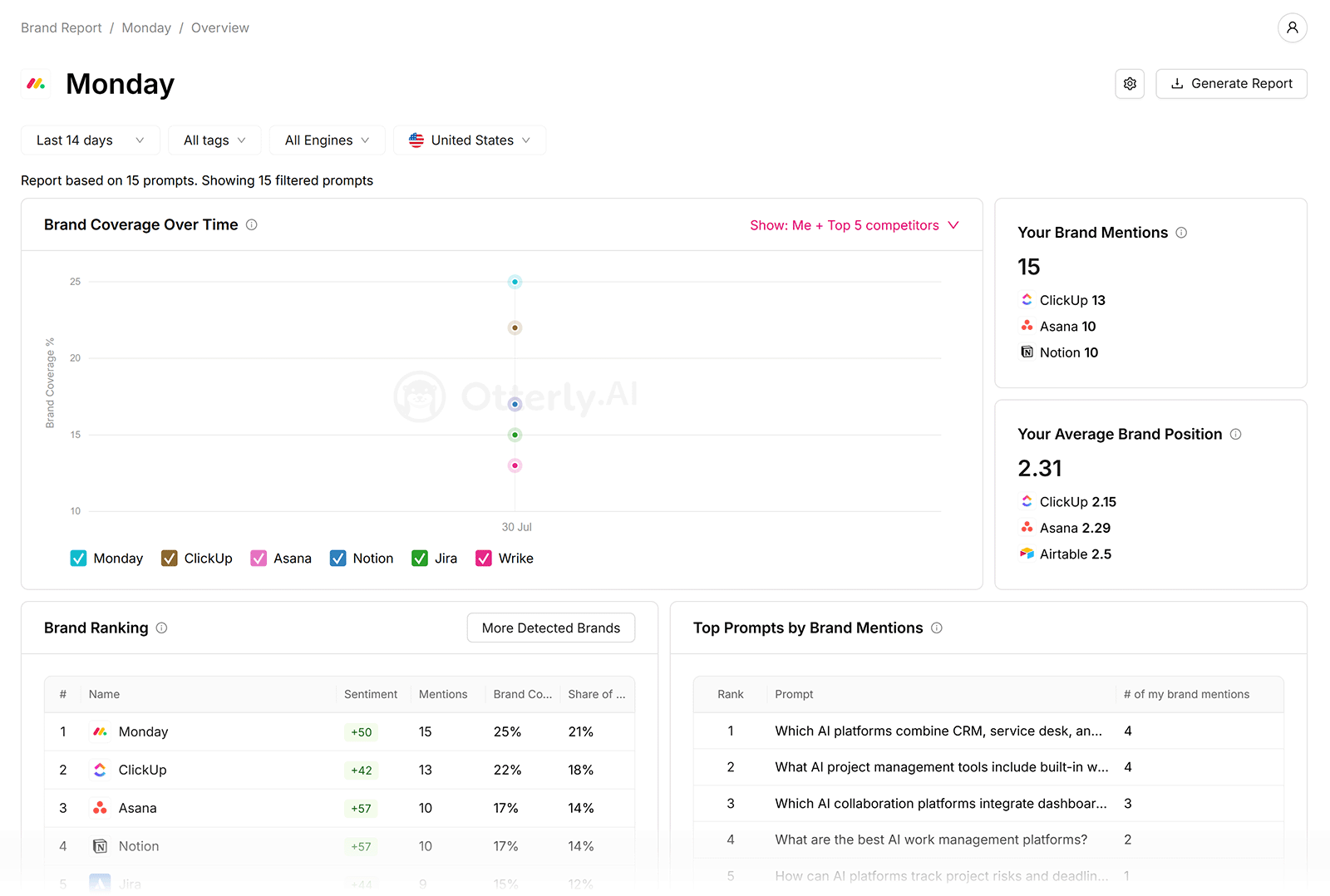Viewport: 1330px width, 896px height.
Task: Click the Average Brand Position info icon
Action: point(1235,434)
